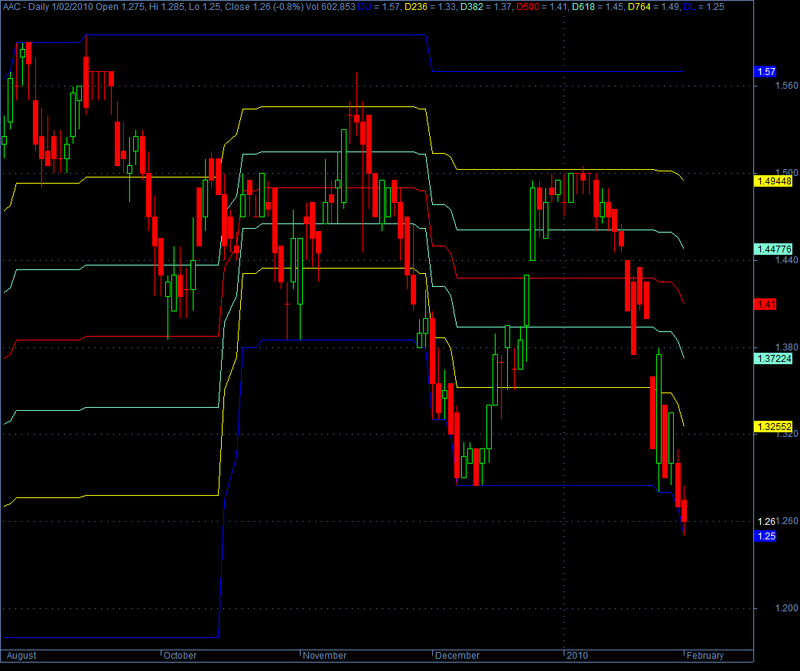Click the 1.440 axis value
This screenshot has width=800, height=671.
[x=786, y=260]
